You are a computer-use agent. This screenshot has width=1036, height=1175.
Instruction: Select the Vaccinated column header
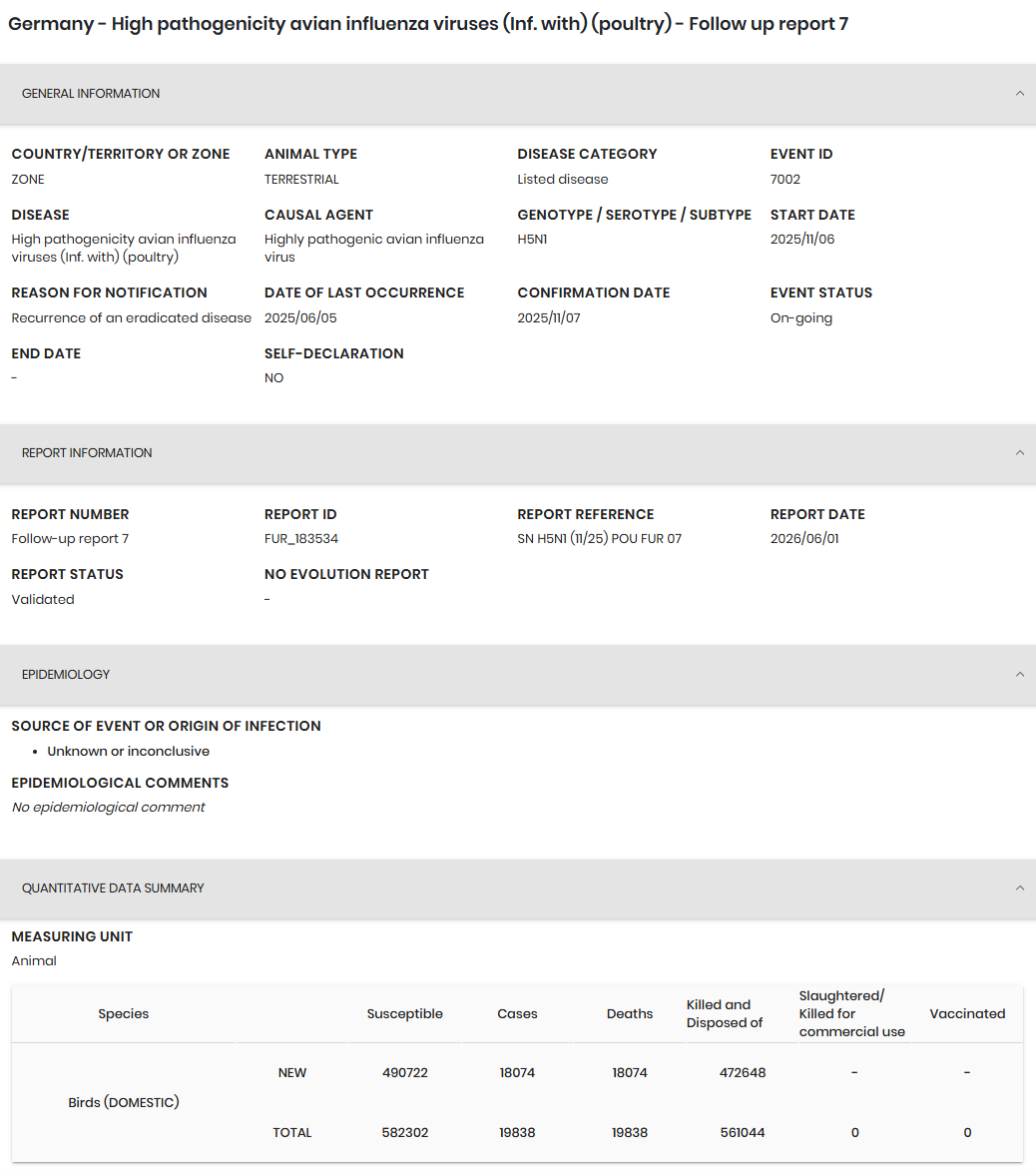(x=967, y=1014)
